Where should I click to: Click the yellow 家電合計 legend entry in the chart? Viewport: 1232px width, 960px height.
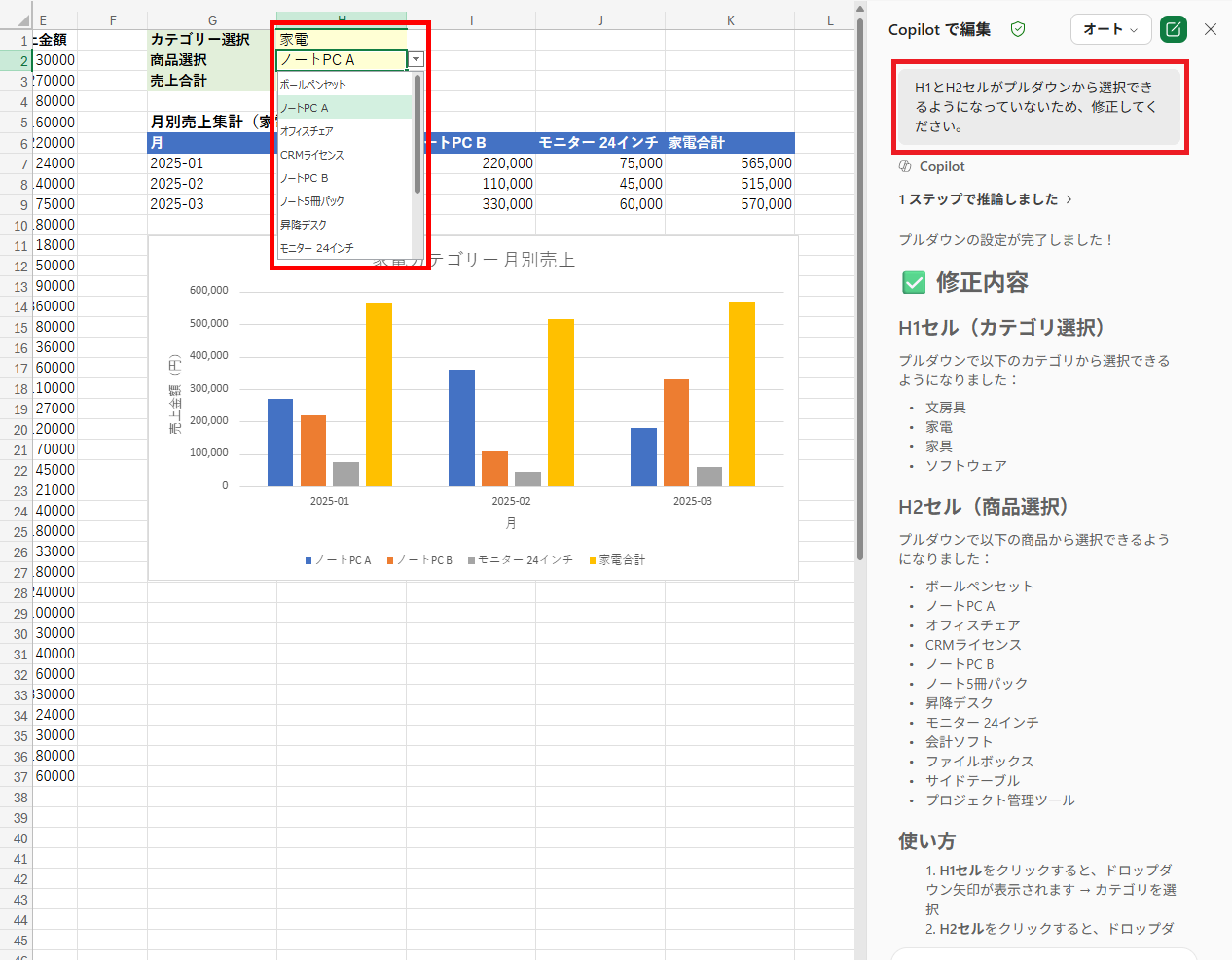pyautogui.click(x=618, y=560)
